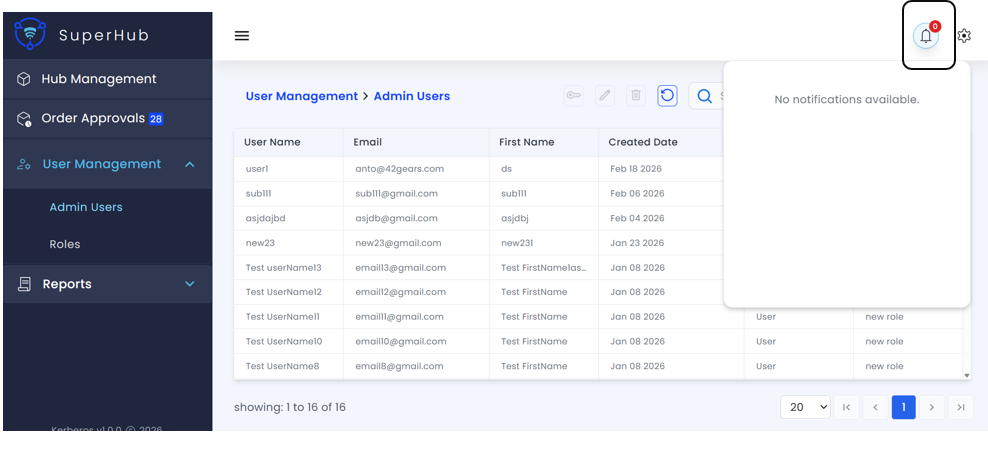Click the SuperHub shield logo
The image size is (988, 450).
pos(30,35)
